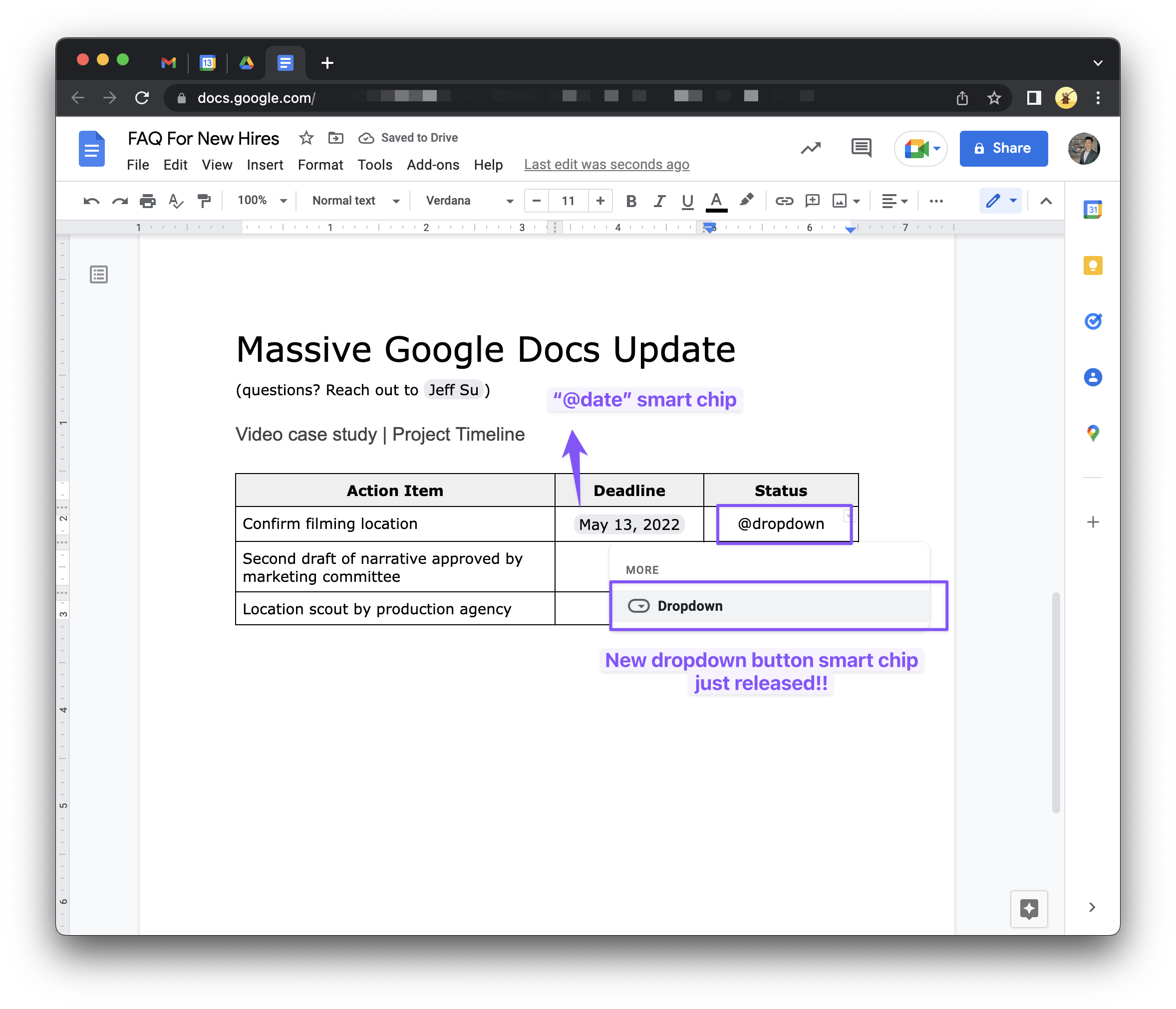Viewport: 1176px width, 1009px height.
Task: Open the text alignment dropdown
Action: pyautogui.click(x=894, y=201)
